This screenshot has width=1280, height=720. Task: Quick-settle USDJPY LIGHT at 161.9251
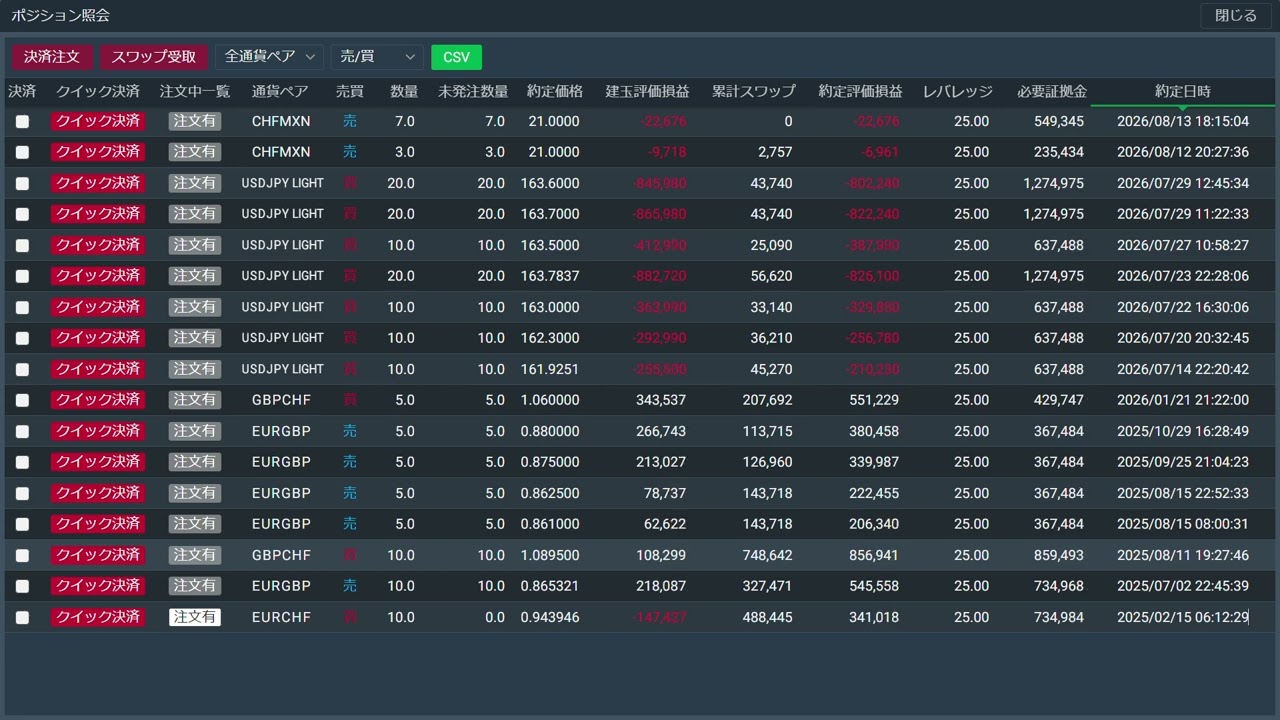tap(98, 369)
